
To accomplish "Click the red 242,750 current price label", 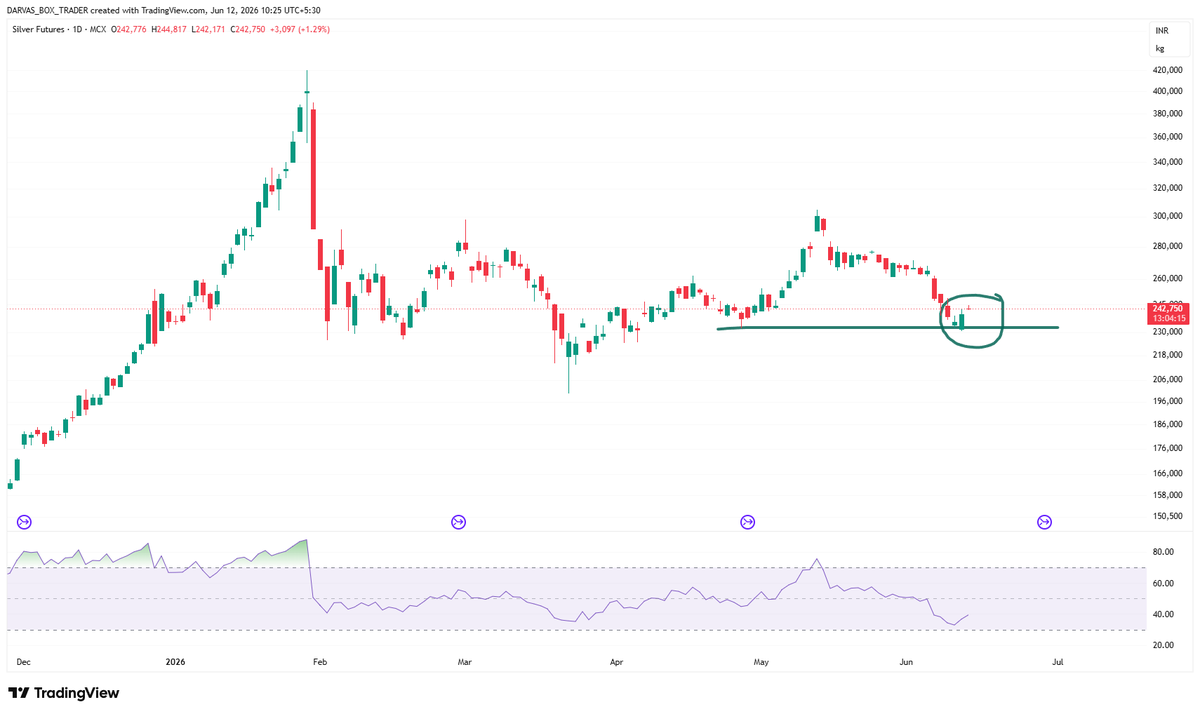I will (x=1167, y=308).
